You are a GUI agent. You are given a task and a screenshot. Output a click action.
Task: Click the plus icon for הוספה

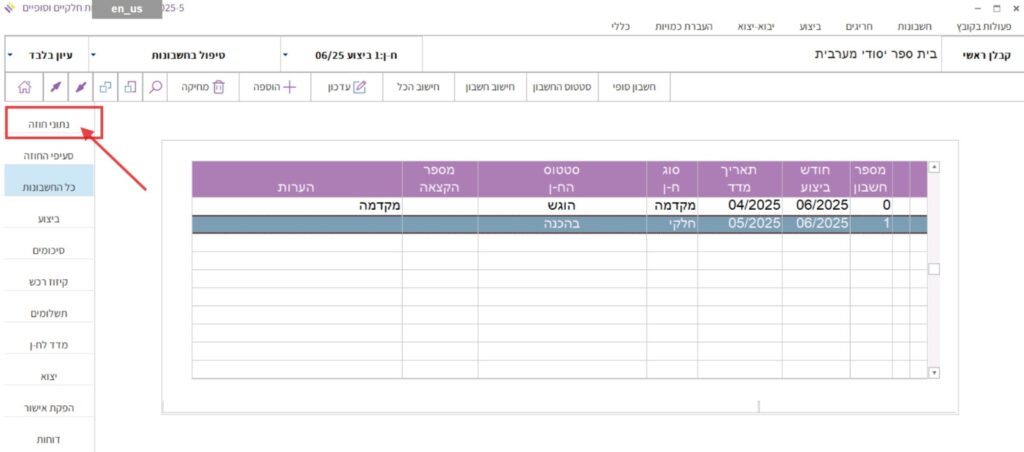tap(291, 87)
